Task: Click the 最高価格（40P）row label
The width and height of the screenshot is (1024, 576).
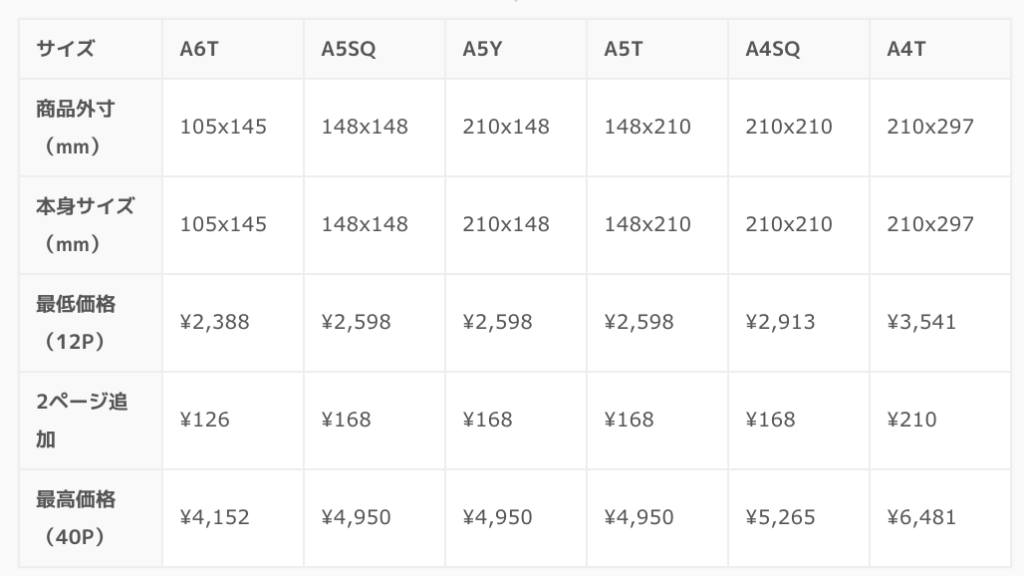Action: pos(91,518)
